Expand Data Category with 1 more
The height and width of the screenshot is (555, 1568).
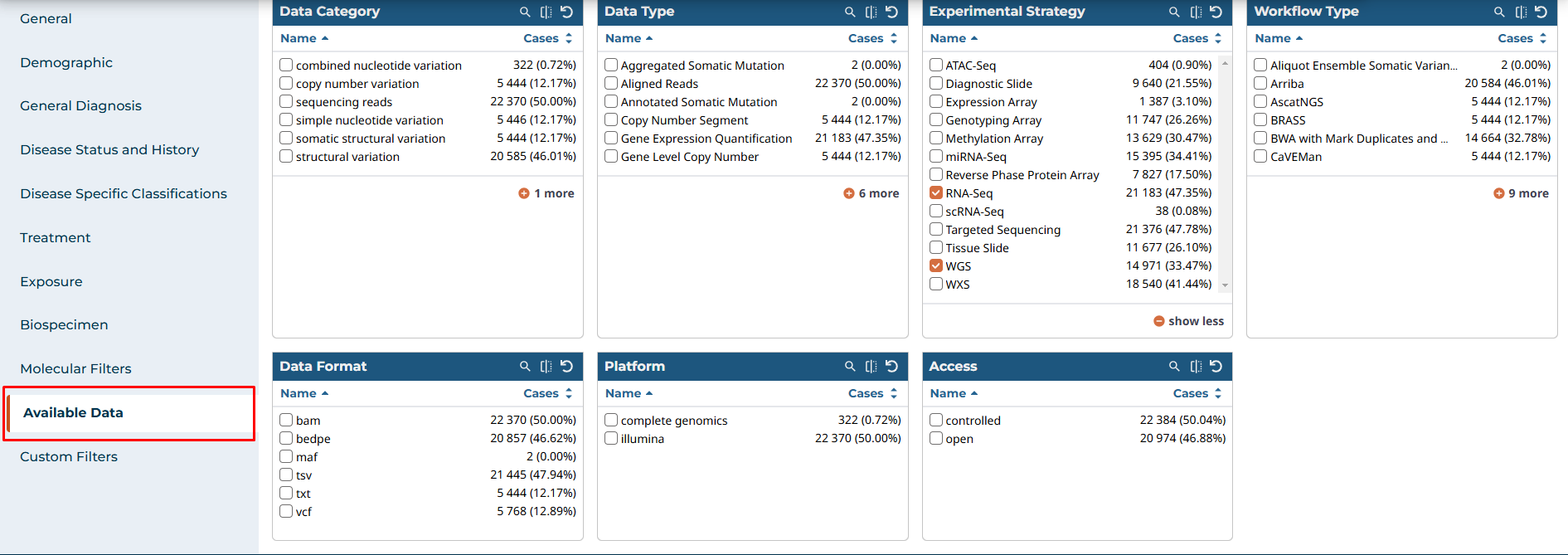pyautogui.click(x=546, y=193)
